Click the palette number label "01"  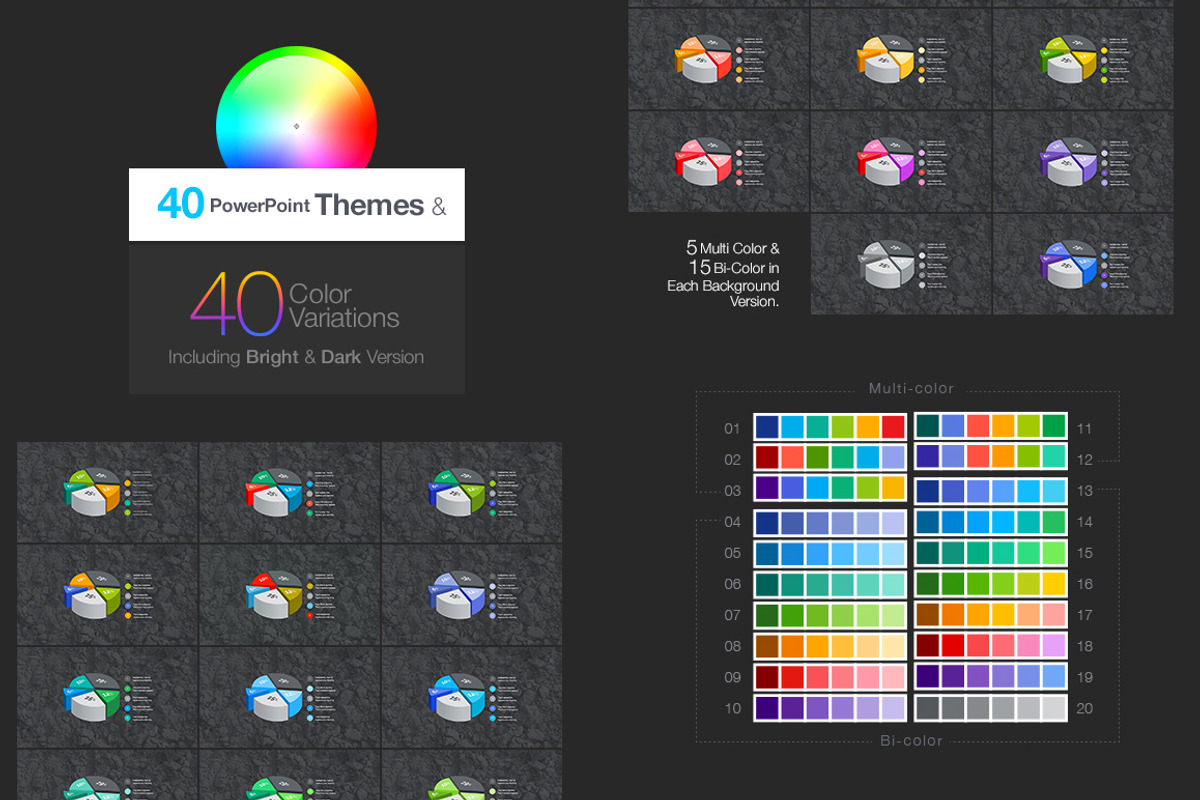coord(733,429)
